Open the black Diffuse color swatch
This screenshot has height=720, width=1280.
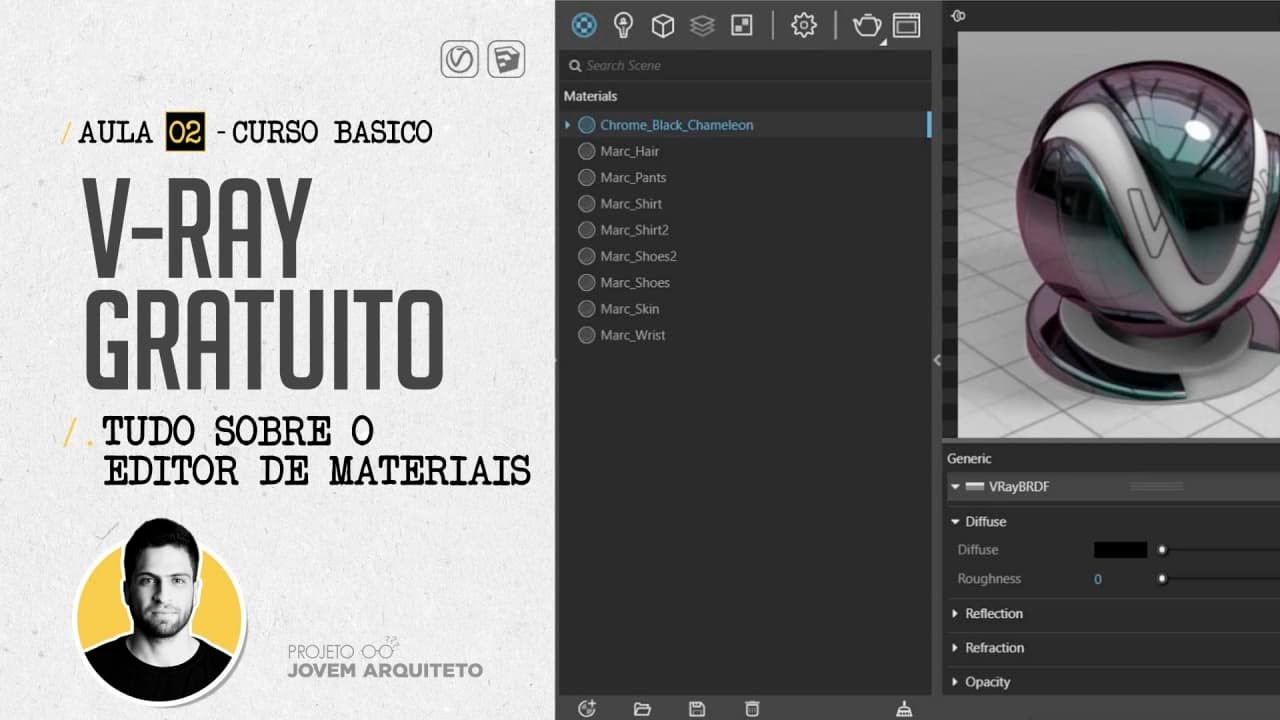[1120, 550]
